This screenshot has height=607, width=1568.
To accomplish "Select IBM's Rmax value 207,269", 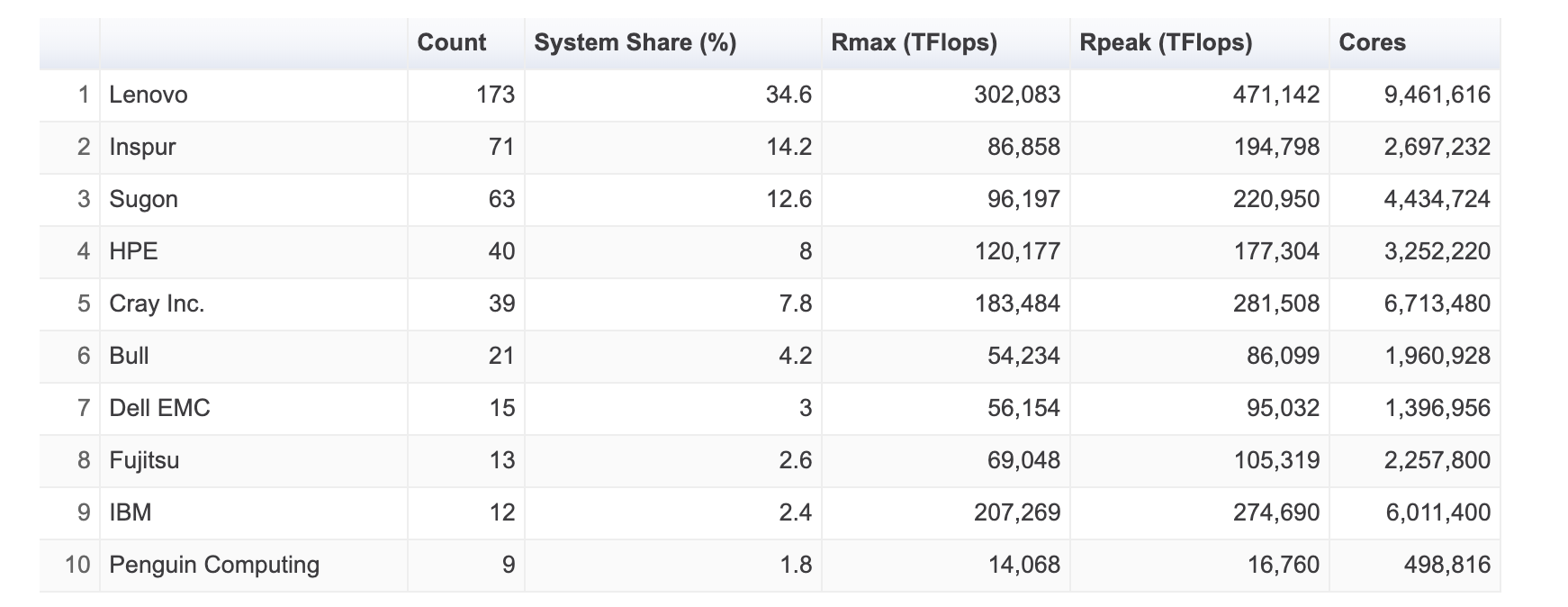I will 1017,512.
